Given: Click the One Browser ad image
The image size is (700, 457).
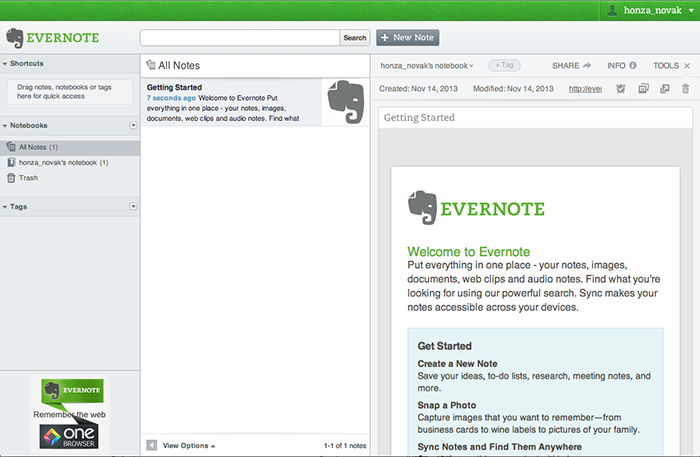Looking at the screenshot, I should coord(69,436).
